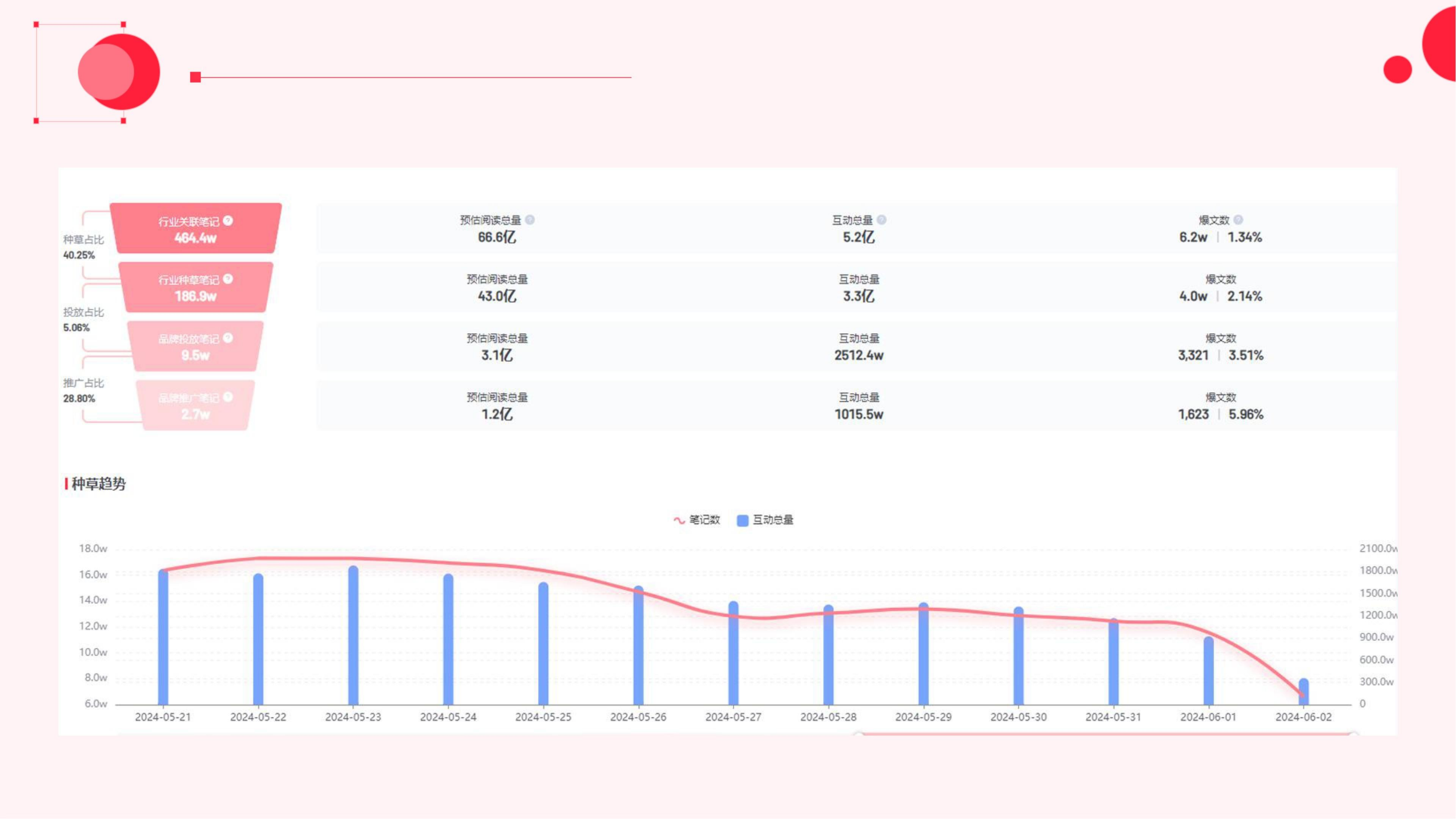Toggle 互动总量 bar series in legend

[765, 520]
